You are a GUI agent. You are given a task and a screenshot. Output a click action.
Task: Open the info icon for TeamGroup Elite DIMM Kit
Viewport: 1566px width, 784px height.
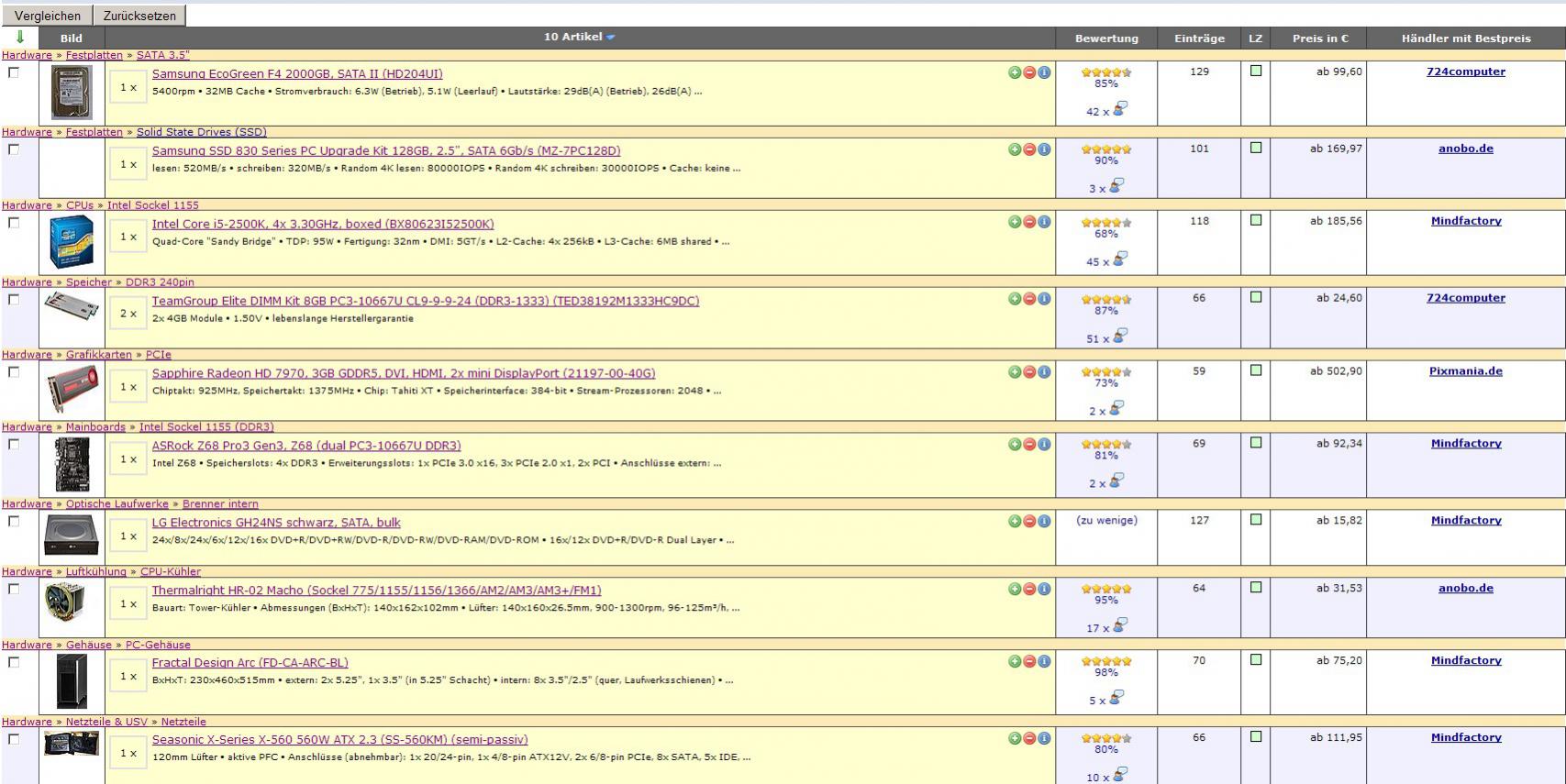[1044, 299]
